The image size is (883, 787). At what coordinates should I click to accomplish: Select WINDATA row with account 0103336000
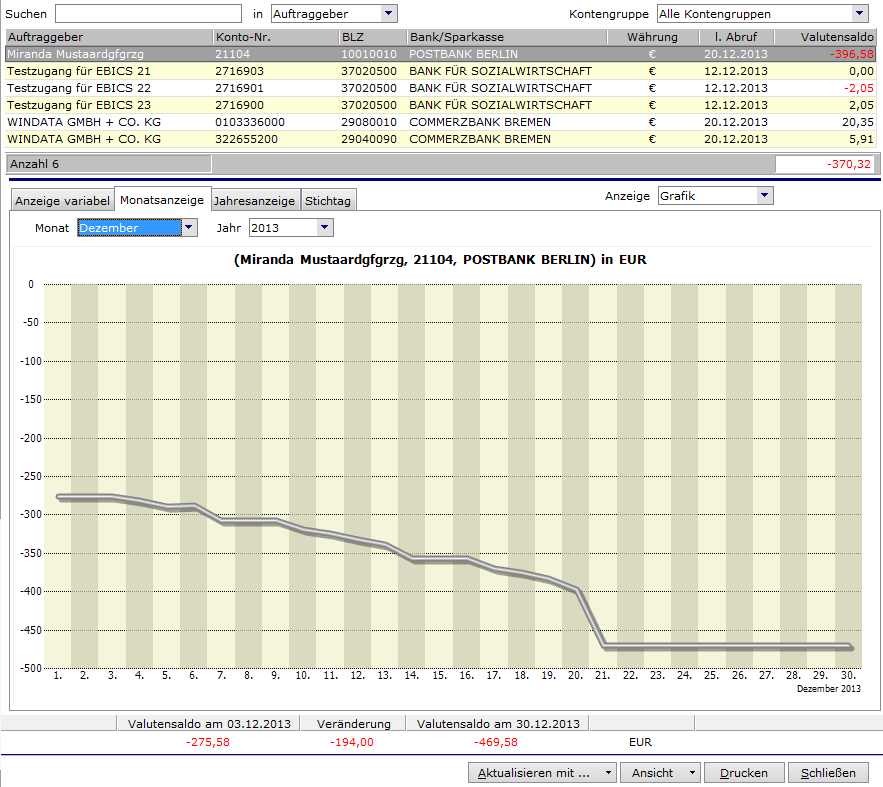(440, 122)
